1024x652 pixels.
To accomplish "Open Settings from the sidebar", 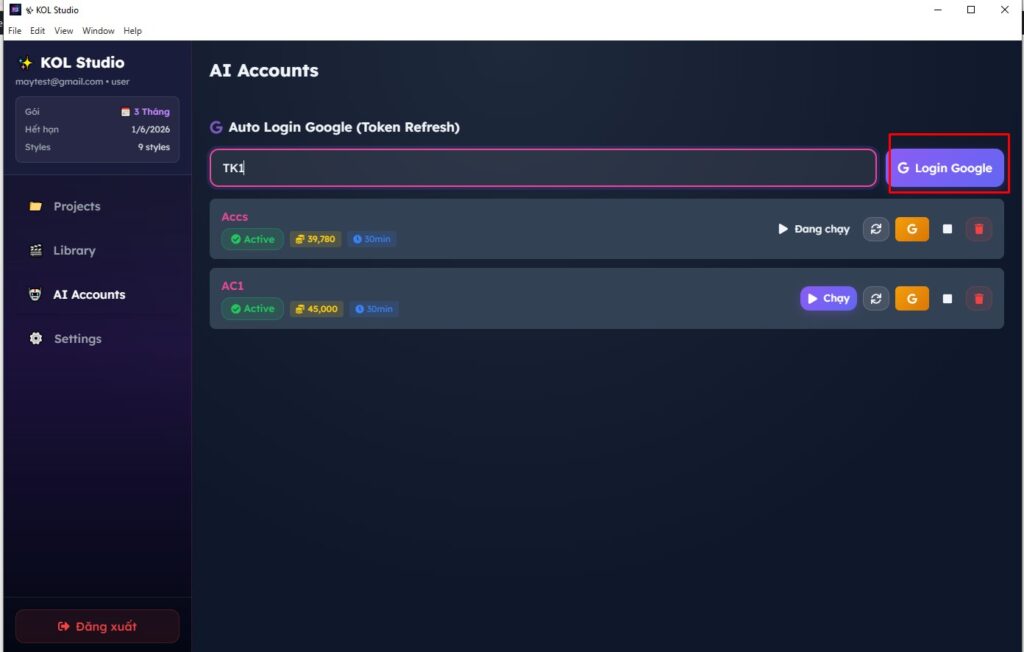I will point(77,338).
